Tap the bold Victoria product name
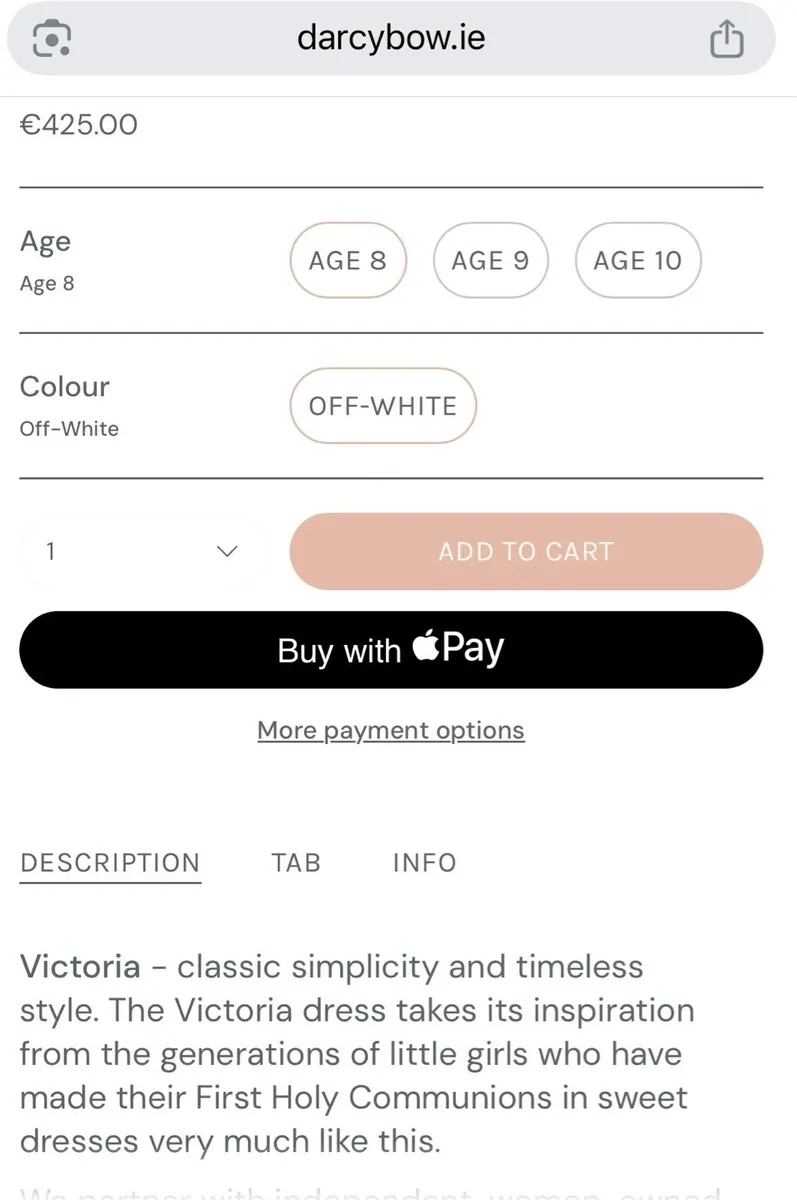797x1200 pixels. pos(80,967)
